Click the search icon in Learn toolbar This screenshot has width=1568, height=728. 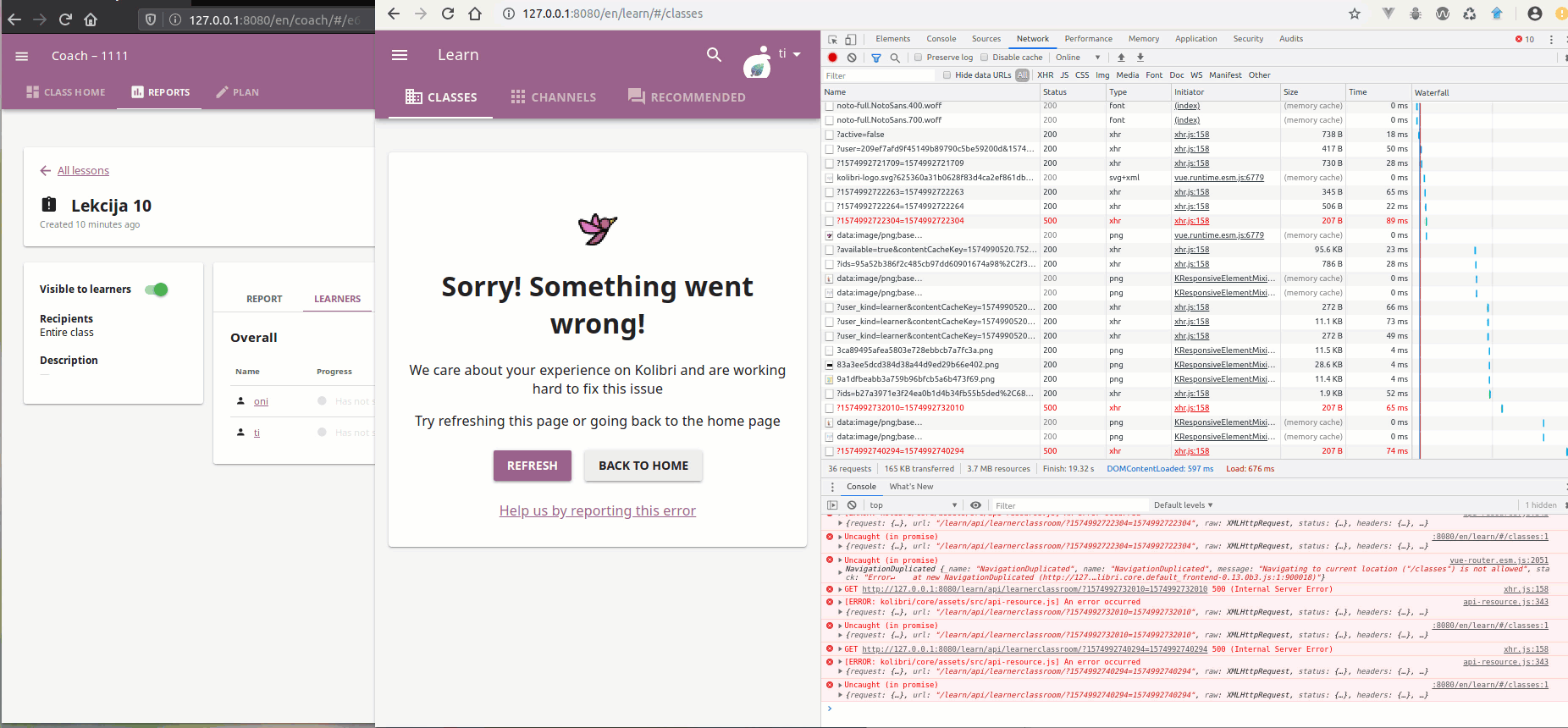[x=714, y=54]
